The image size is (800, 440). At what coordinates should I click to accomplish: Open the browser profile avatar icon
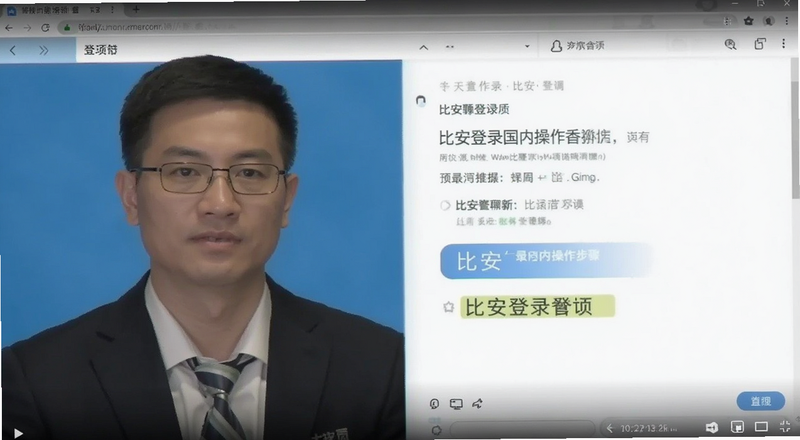pyautogui.click(x=768, y=21)
